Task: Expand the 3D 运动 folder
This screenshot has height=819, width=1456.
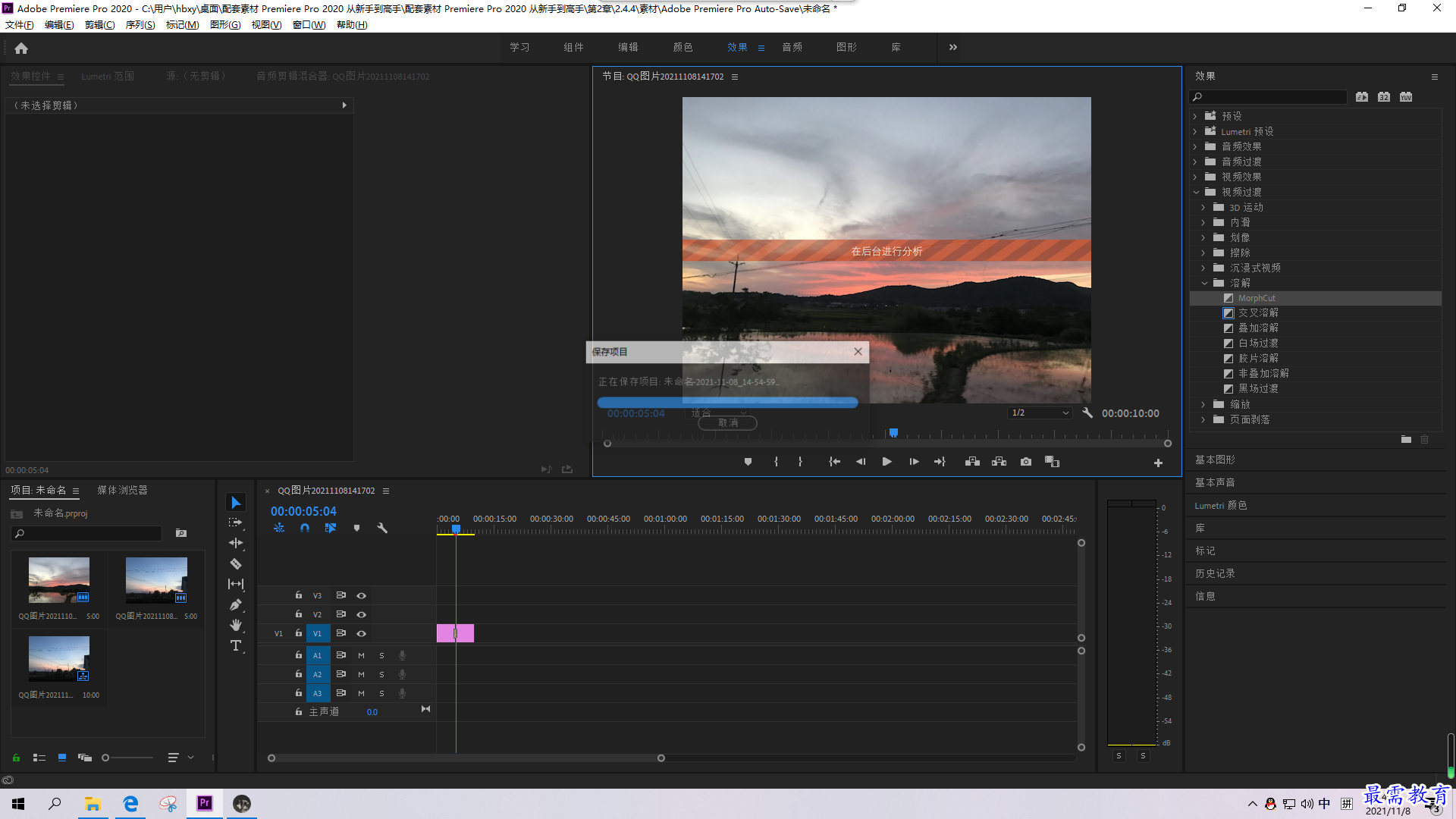Action: [x=1203, y=207]
